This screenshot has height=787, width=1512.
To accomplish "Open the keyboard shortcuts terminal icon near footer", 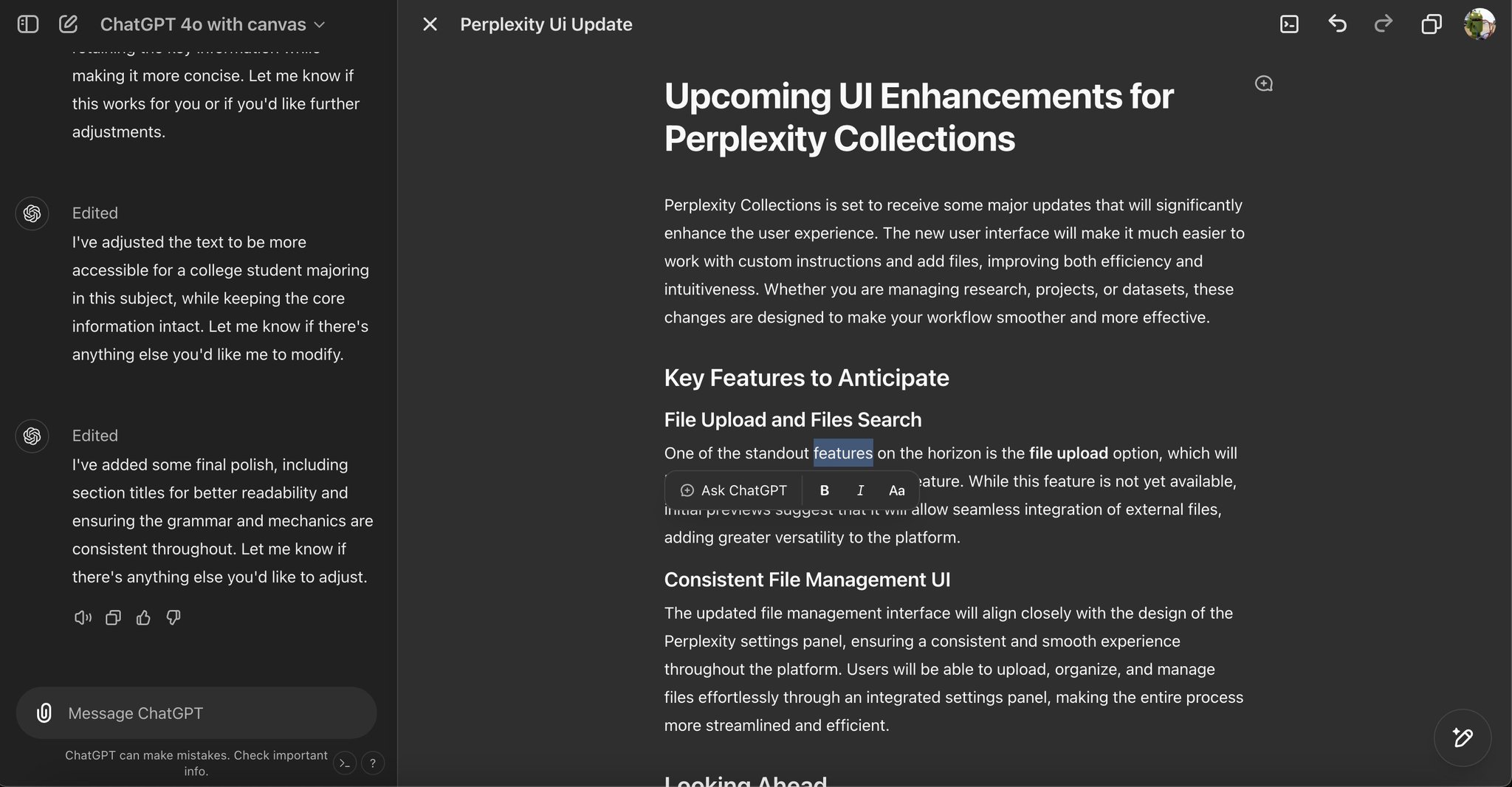I will [345, 763].
